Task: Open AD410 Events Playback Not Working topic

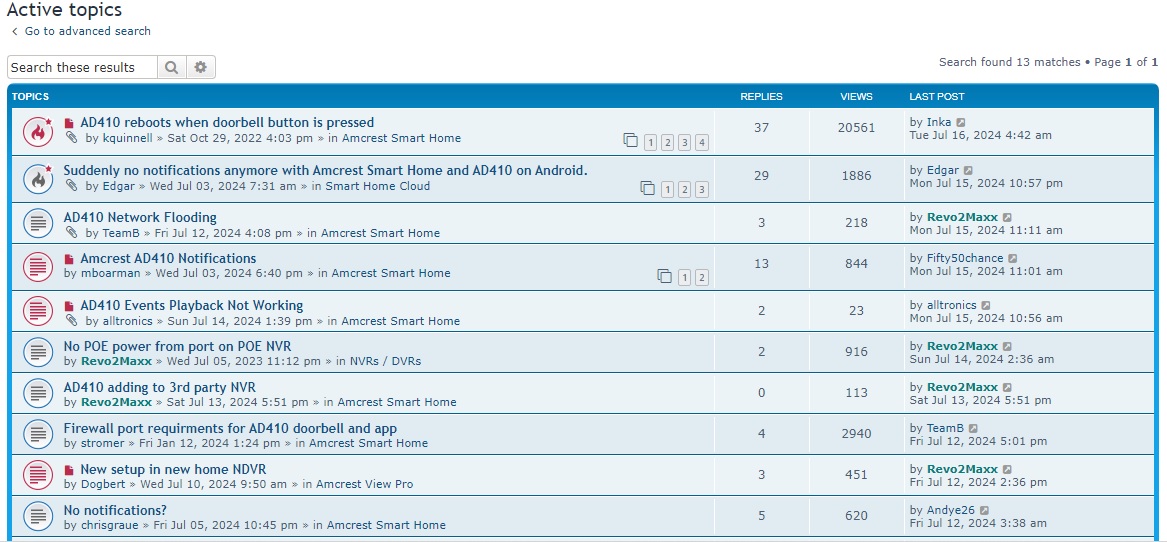Action: coord(191,305)
